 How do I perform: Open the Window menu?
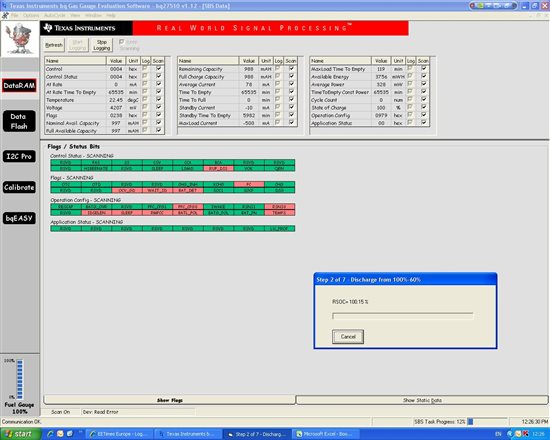[x=93, y=15]
